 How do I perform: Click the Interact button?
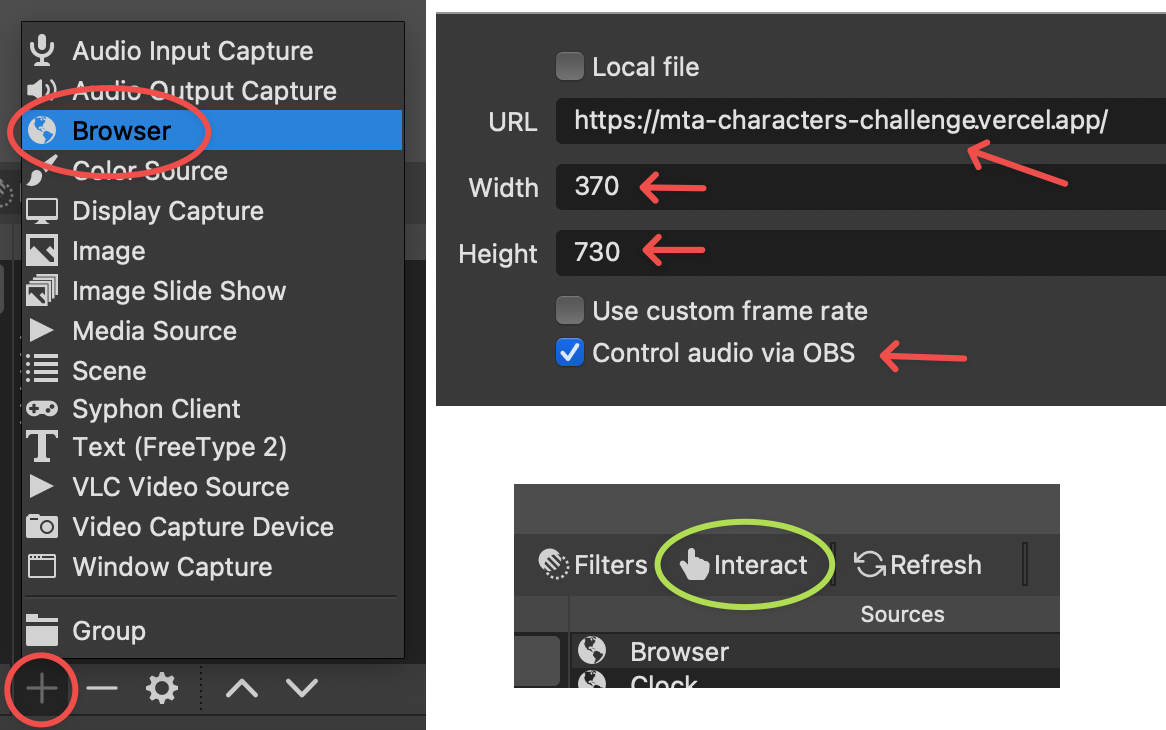744,565
